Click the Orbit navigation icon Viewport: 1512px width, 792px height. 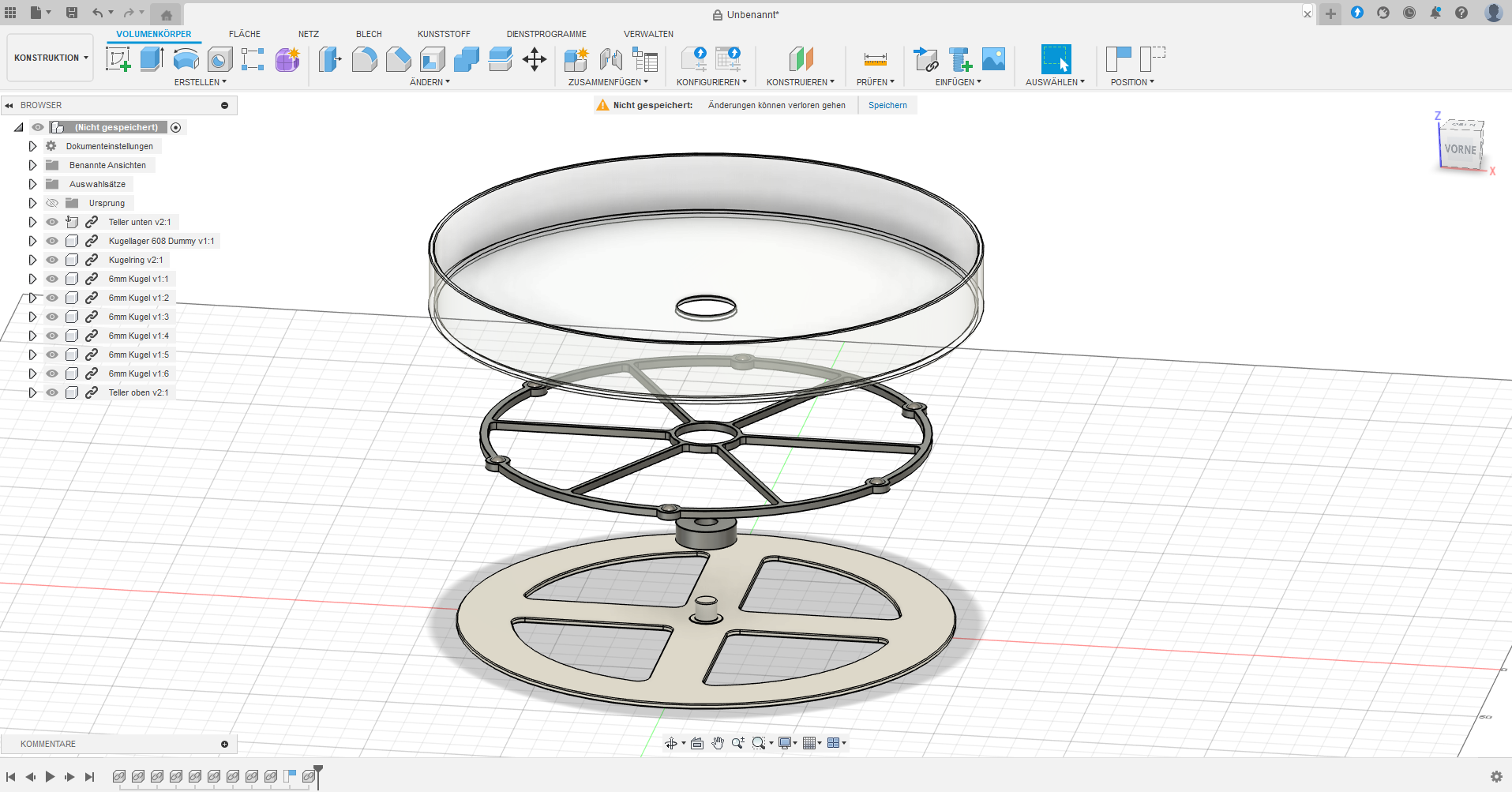[670, 743]
